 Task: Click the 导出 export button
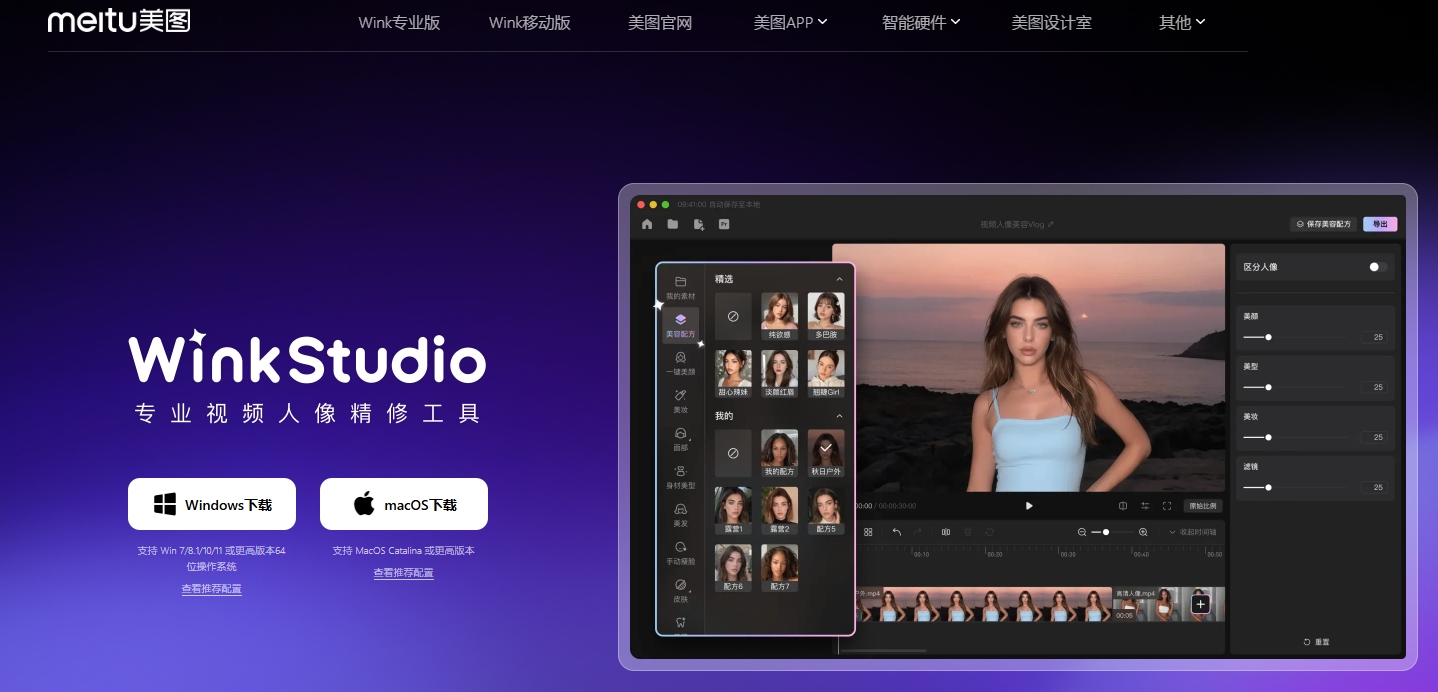coord(1380,224)
